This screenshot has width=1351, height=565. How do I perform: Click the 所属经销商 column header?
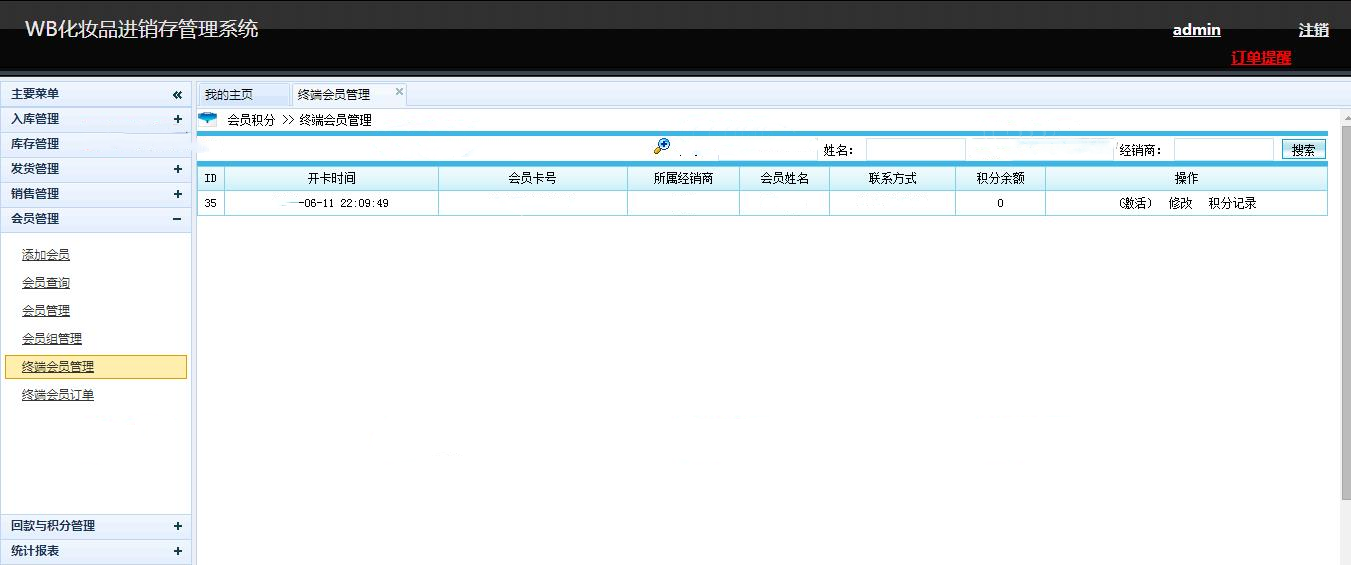coord(683,178)
